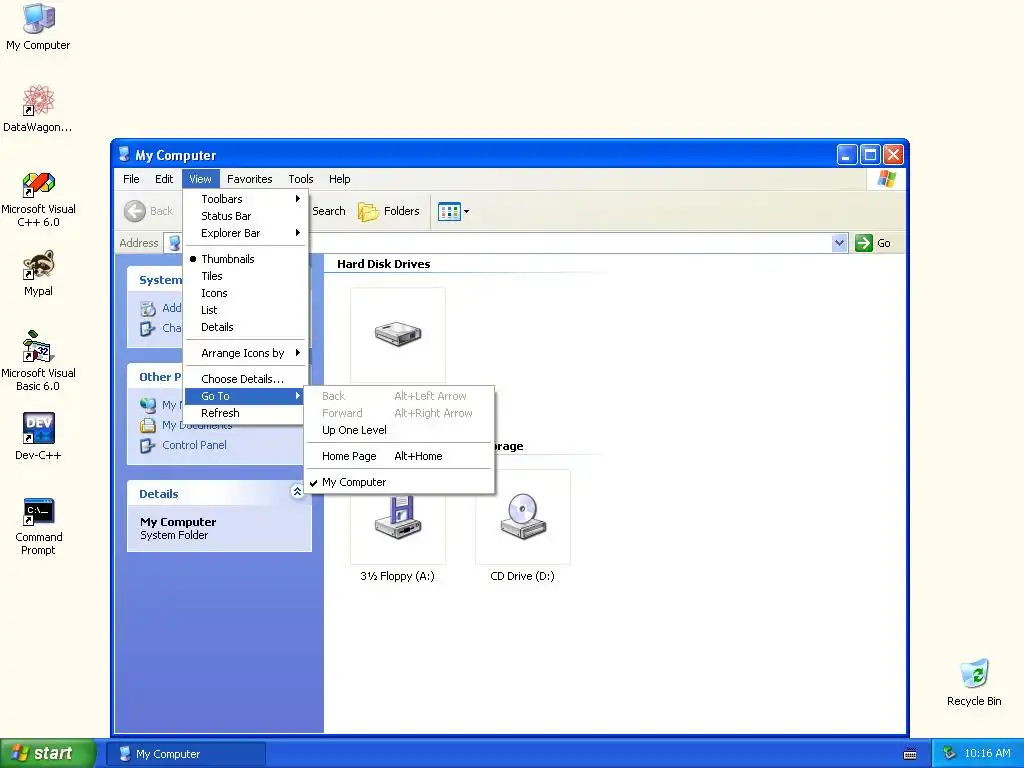Minimize the My Computer window
The width and height of the screenshot is (1024, 768).
[847, 155]
